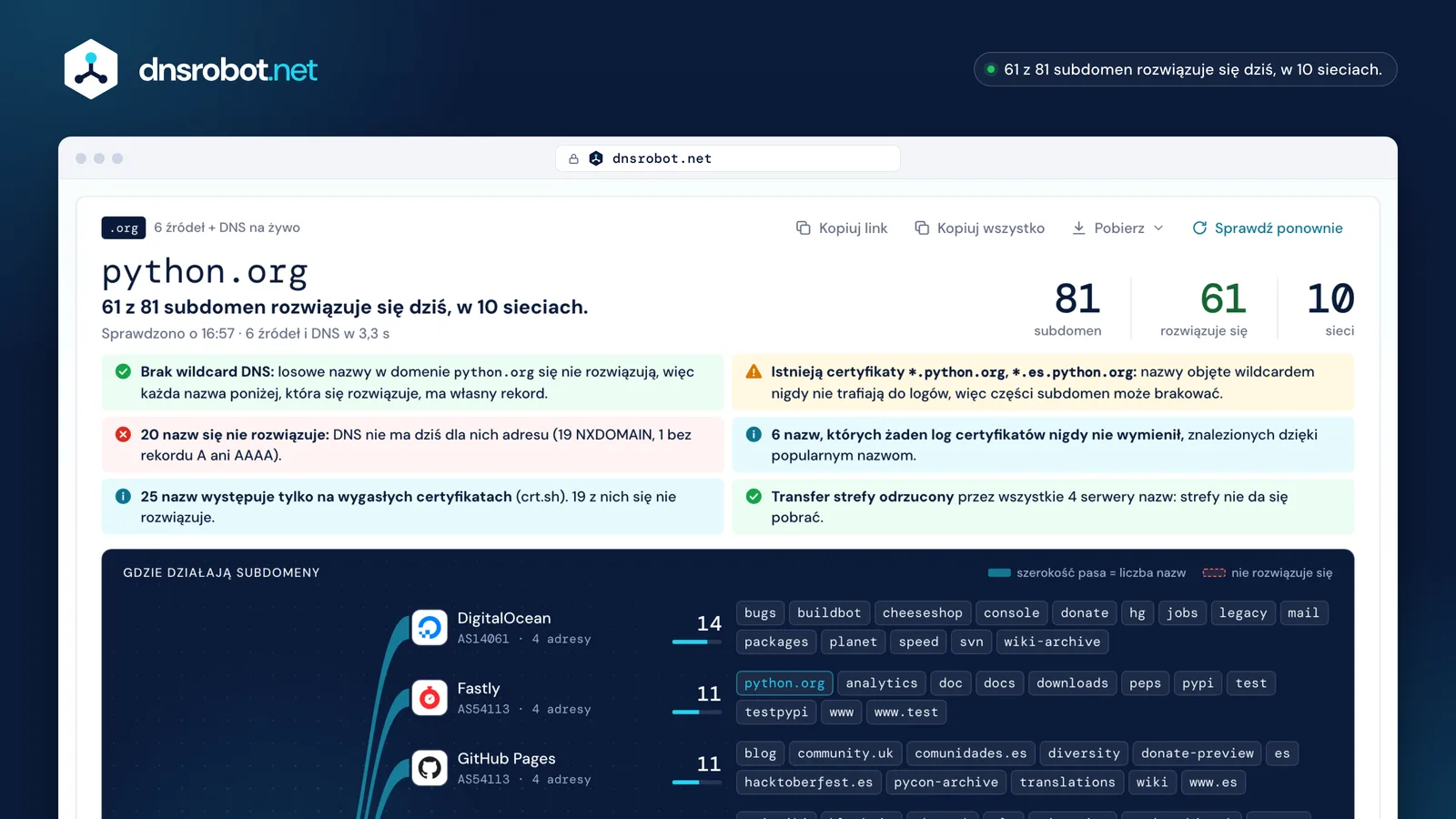1456x819 pixels.
Task: Click the wiki-archive subdomain tag
Action: [x=1052, y=642]
